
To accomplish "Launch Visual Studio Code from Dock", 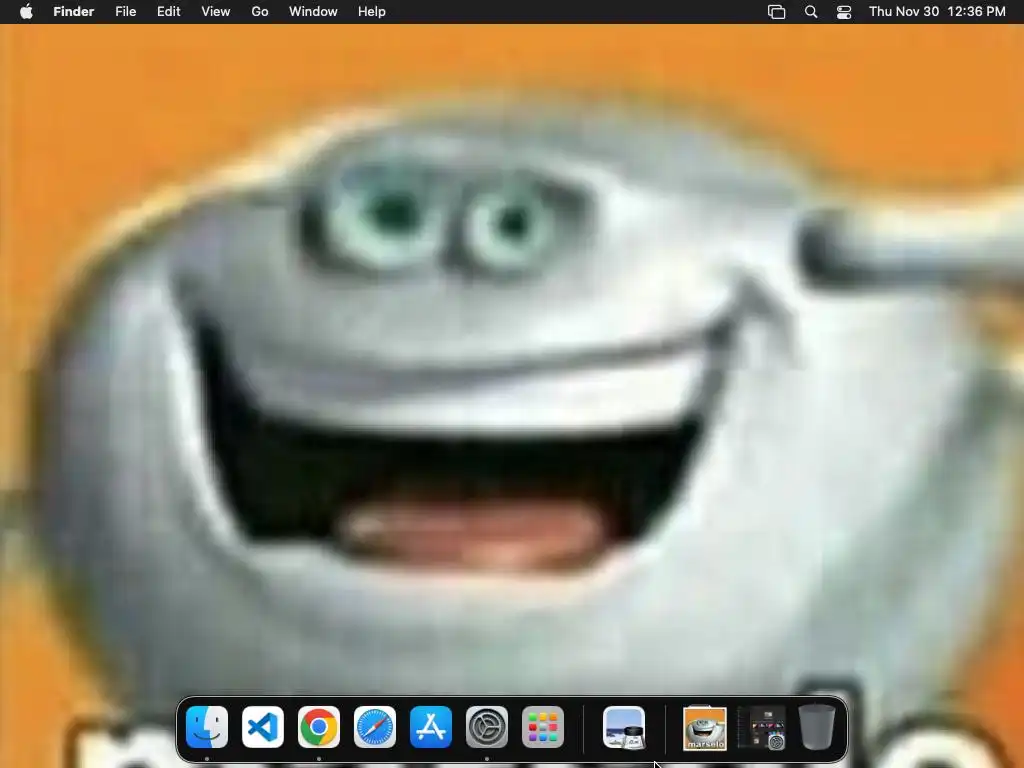I will point(263,727).
